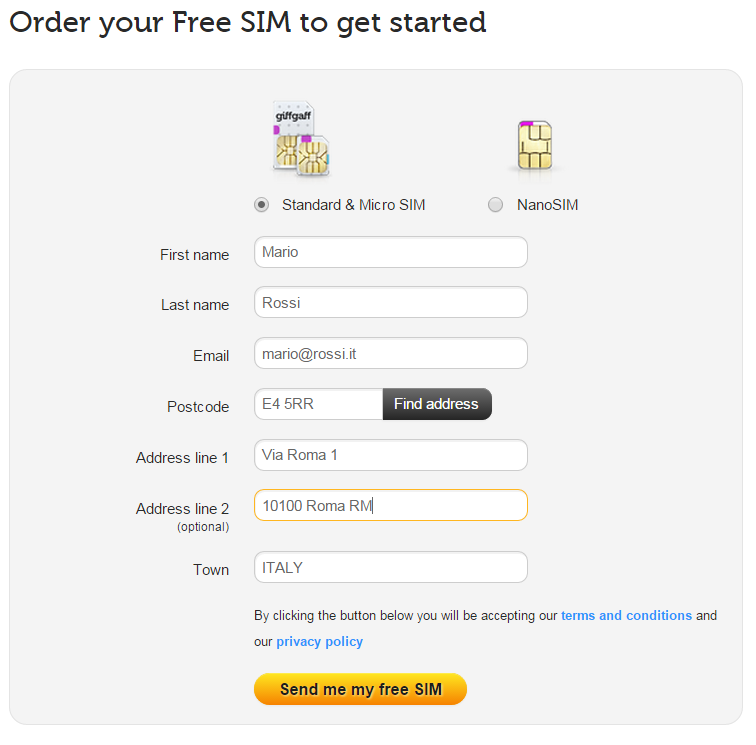This screenshot has width=756, height=745.
Task: Click the 'Standard & Micro SIM' option label
Action: tap(353, 205)
